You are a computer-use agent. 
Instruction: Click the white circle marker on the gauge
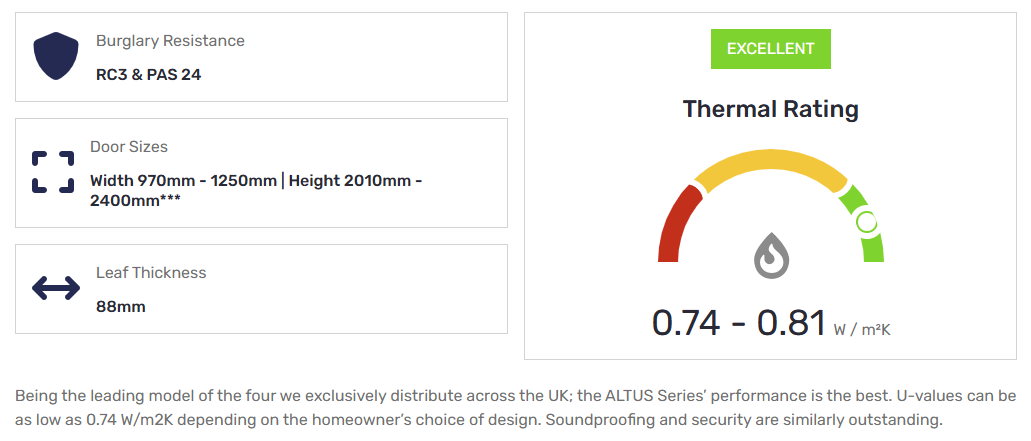pos(867,223)
